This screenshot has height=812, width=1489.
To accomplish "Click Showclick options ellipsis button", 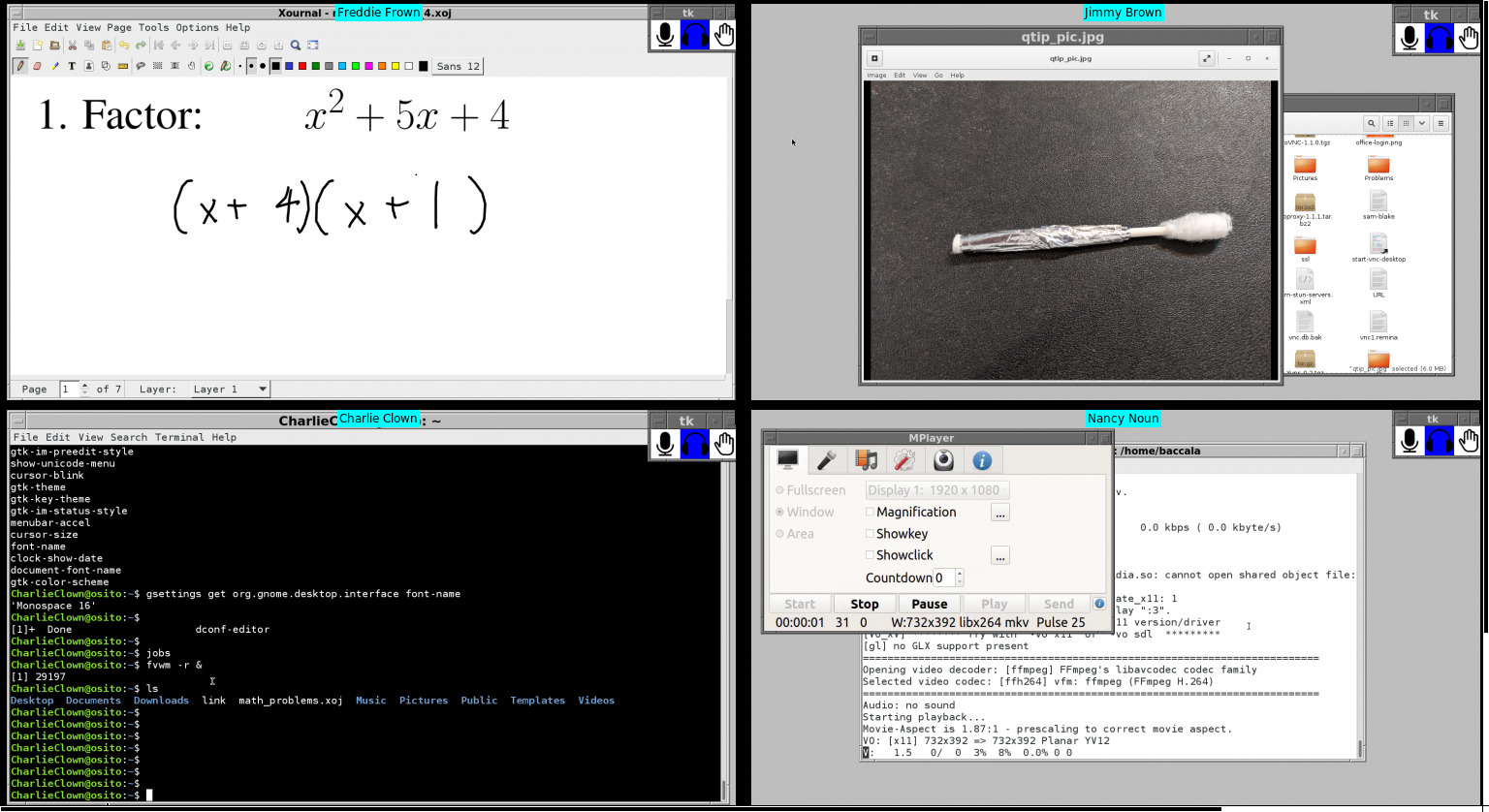I will pyautogui.click(x=1000, y=555).
